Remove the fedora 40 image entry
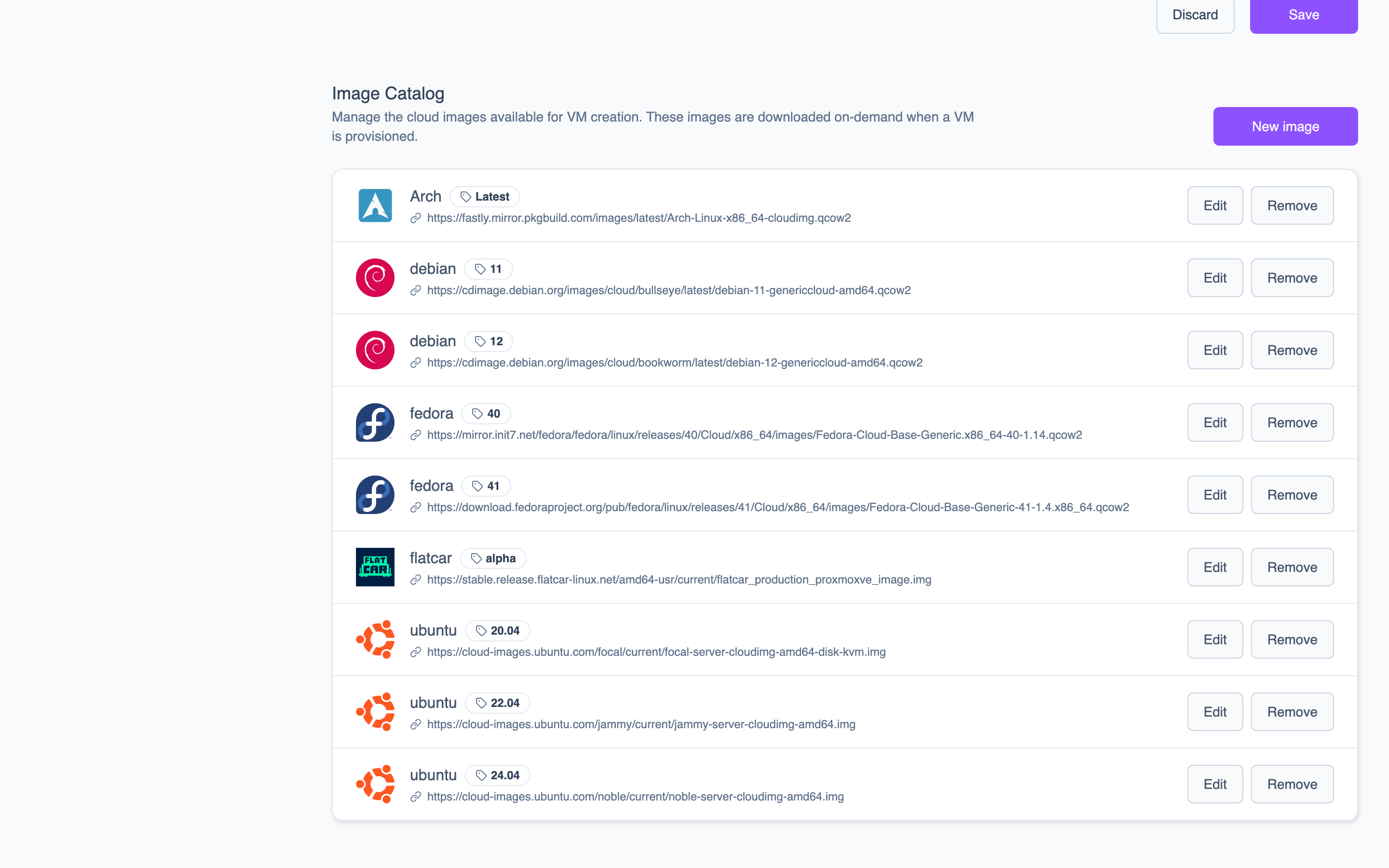Viewport: 1389px width, 868px height. 1292,422
